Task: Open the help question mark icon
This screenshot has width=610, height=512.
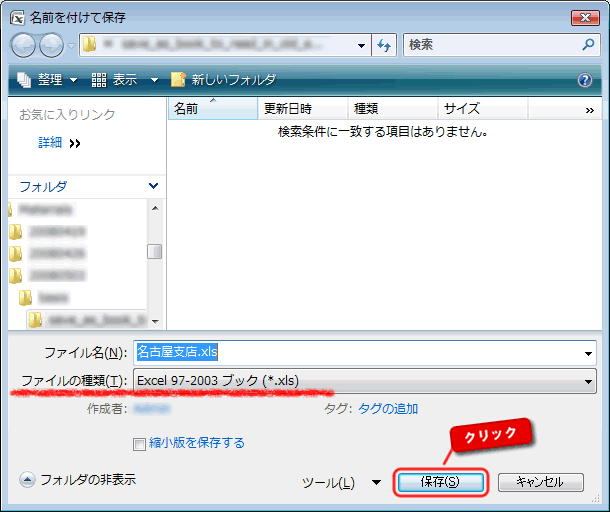Action: point(585,80)
